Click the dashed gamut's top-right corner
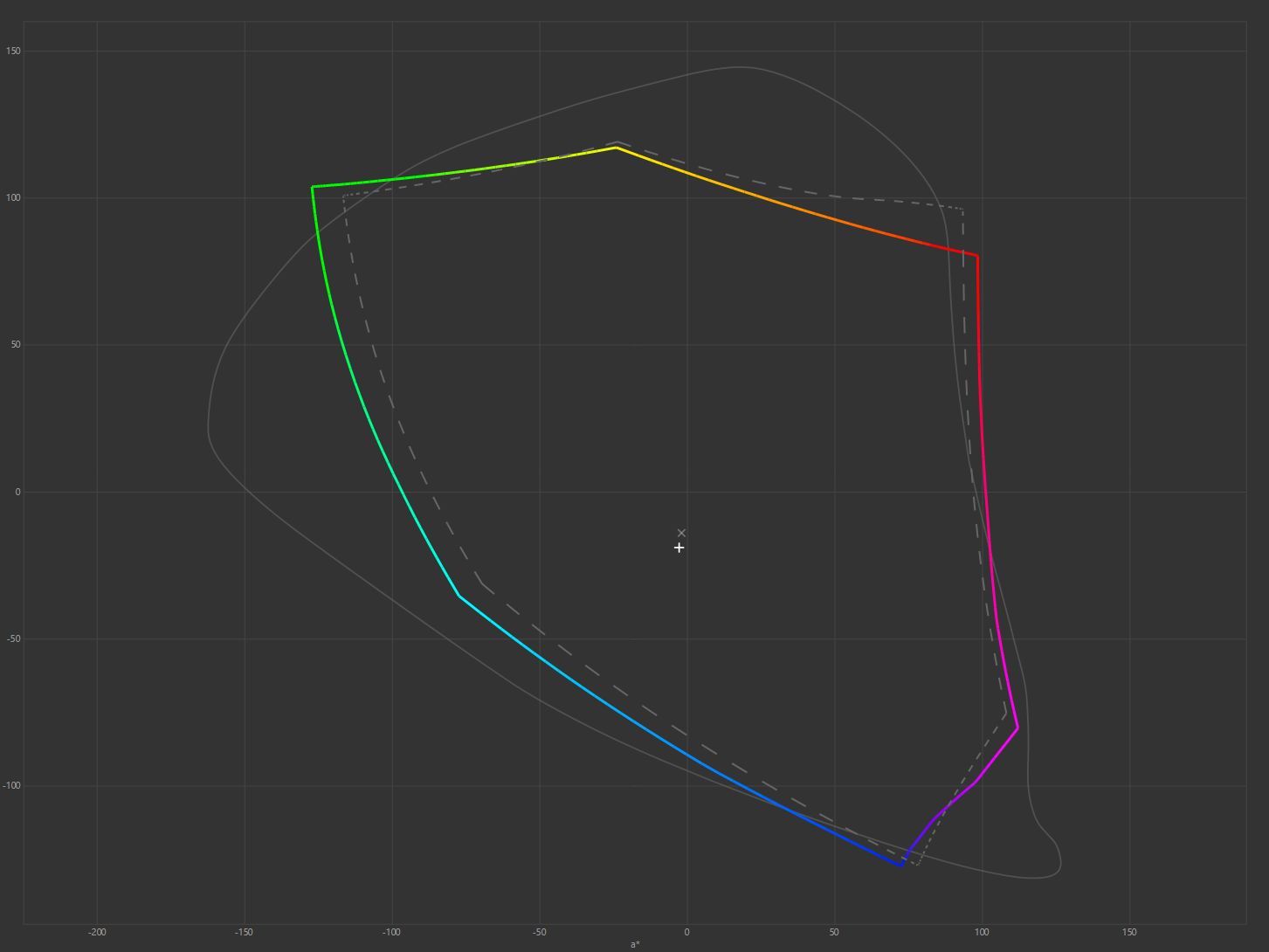 coord(962,210)
